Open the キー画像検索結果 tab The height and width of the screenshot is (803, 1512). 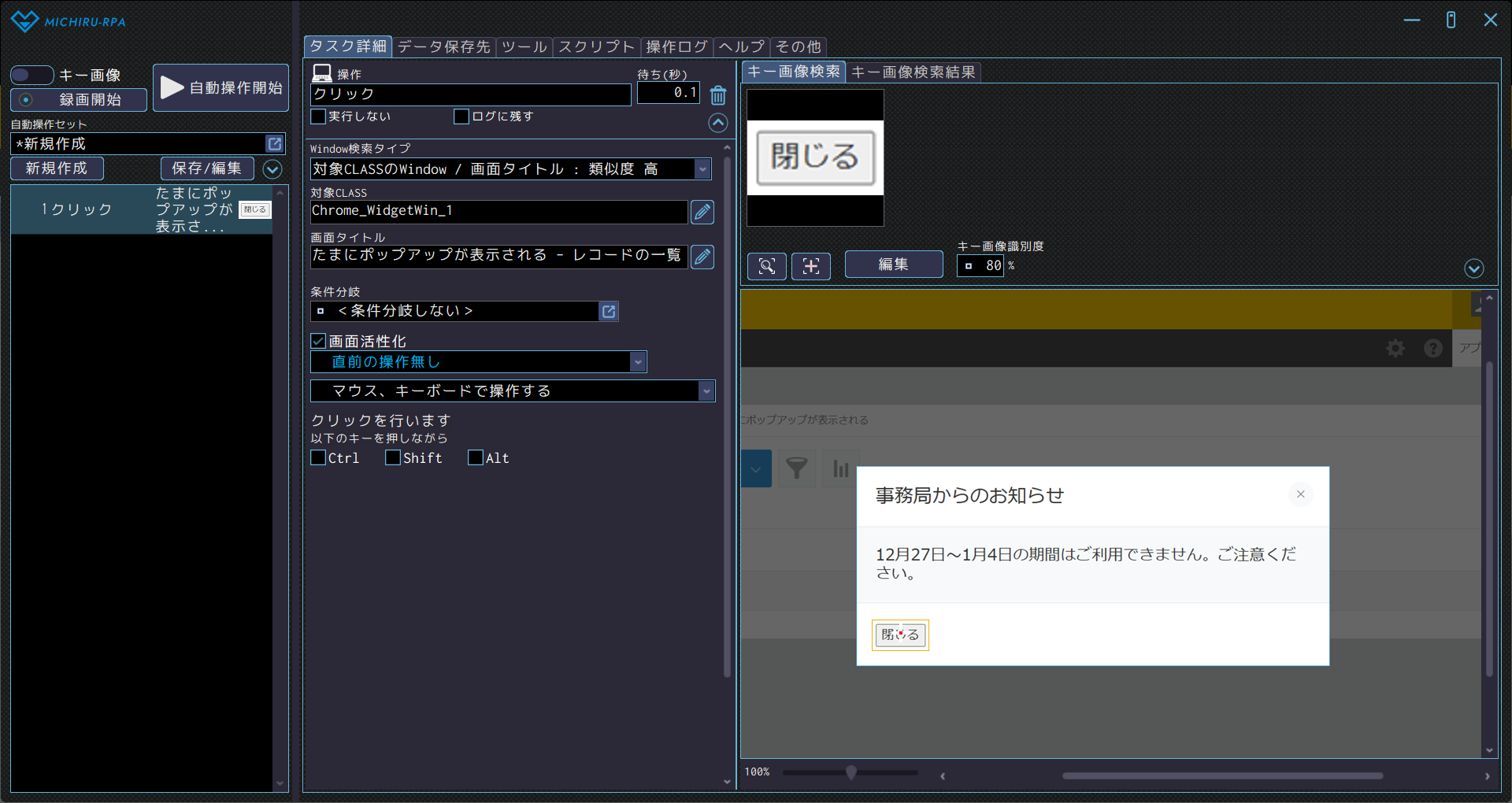click(913, 72)
